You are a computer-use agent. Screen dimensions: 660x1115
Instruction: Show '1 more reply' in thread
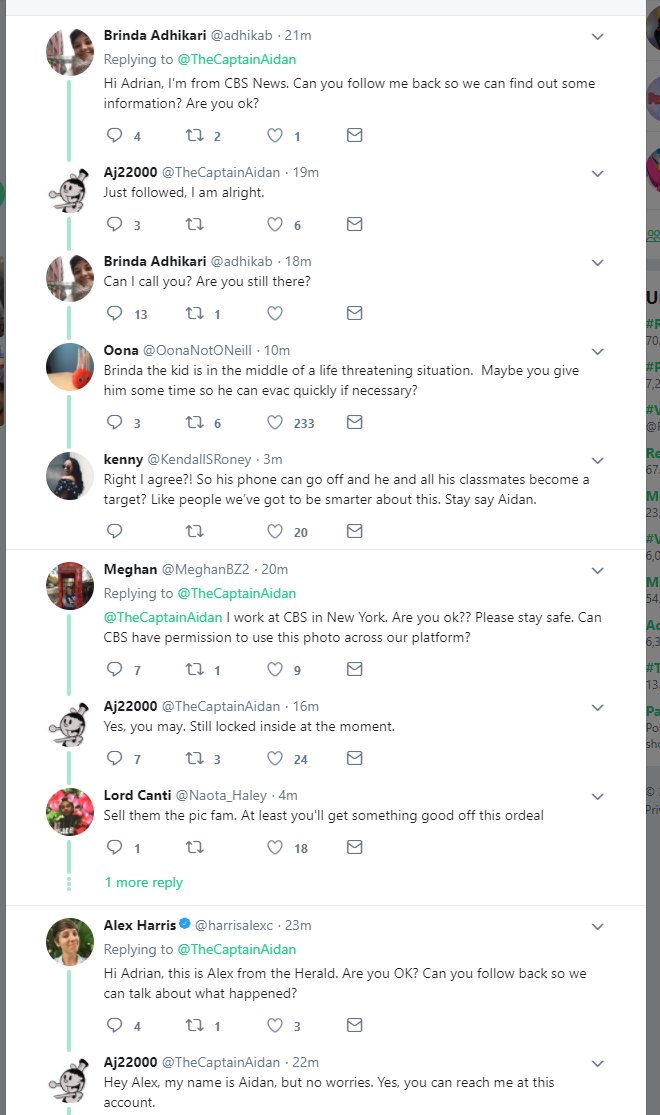coord(144,883)
